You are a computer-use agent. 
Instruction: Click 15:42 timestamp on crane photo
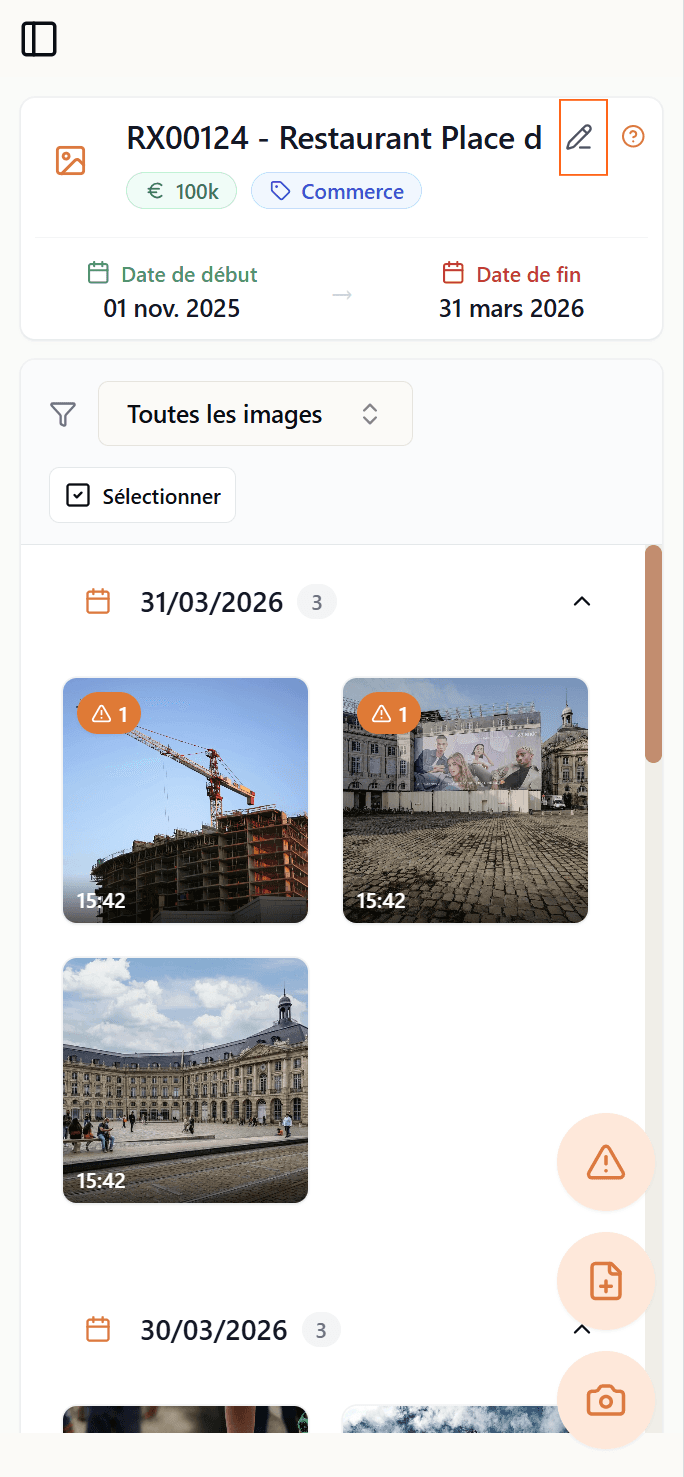click(x=101, y=901)
